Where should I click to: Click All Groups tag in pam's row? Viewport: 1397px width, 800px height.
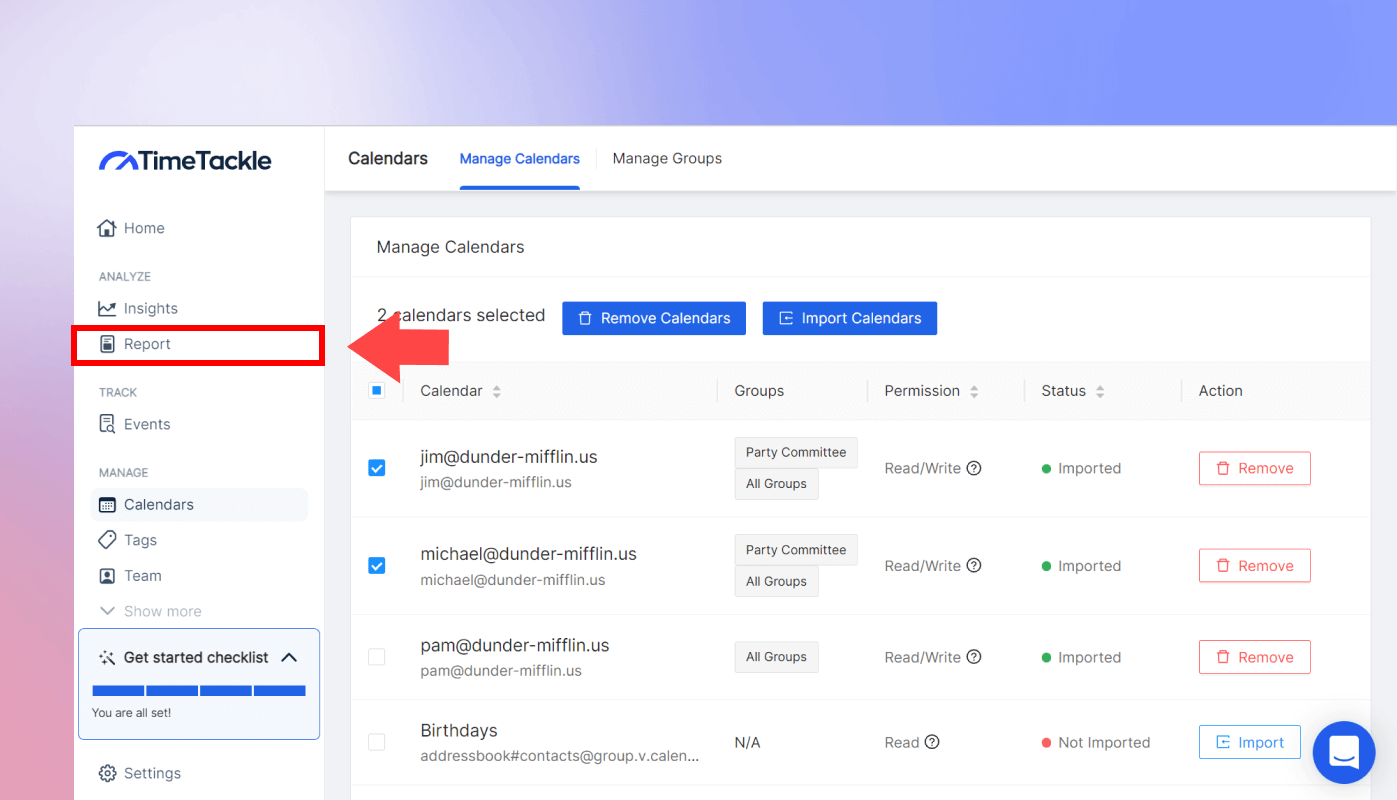click(x=776, y=657)
